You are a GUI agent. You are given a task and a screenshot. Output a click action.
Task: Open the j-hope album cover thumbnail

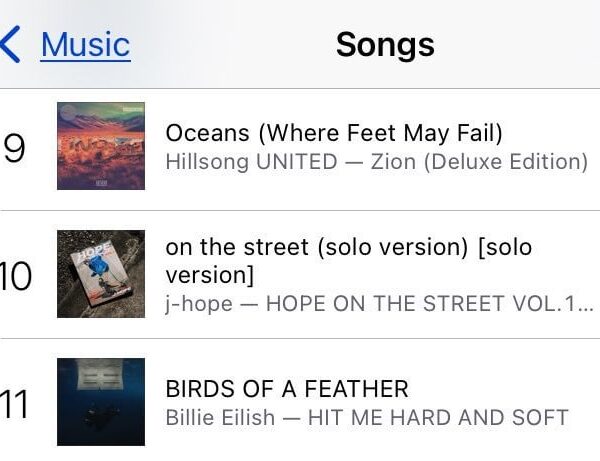100,274
